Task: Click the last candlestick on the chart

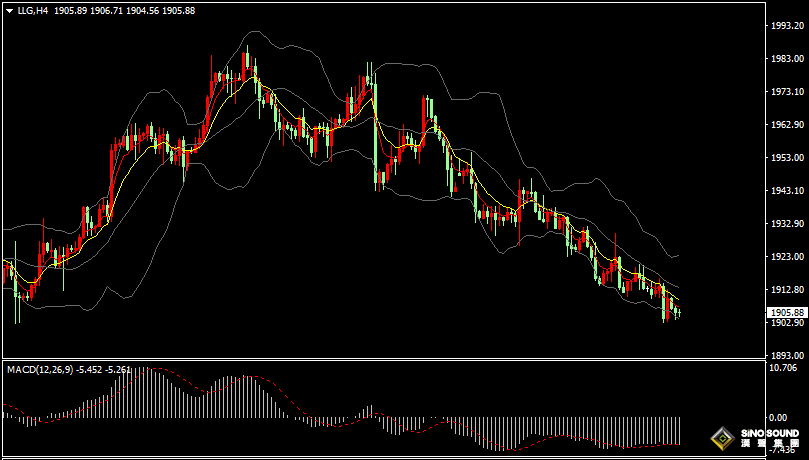Action: tap(678, 313)
